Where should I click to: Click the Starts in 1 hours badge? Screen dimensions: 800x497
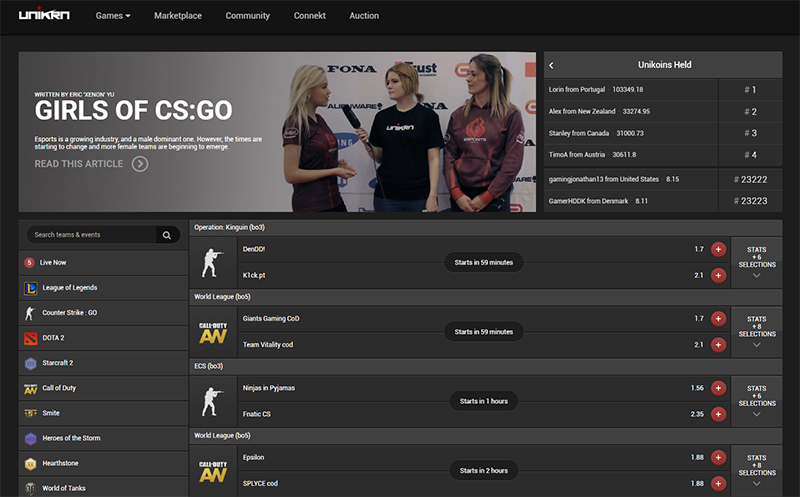pos(484,401)
